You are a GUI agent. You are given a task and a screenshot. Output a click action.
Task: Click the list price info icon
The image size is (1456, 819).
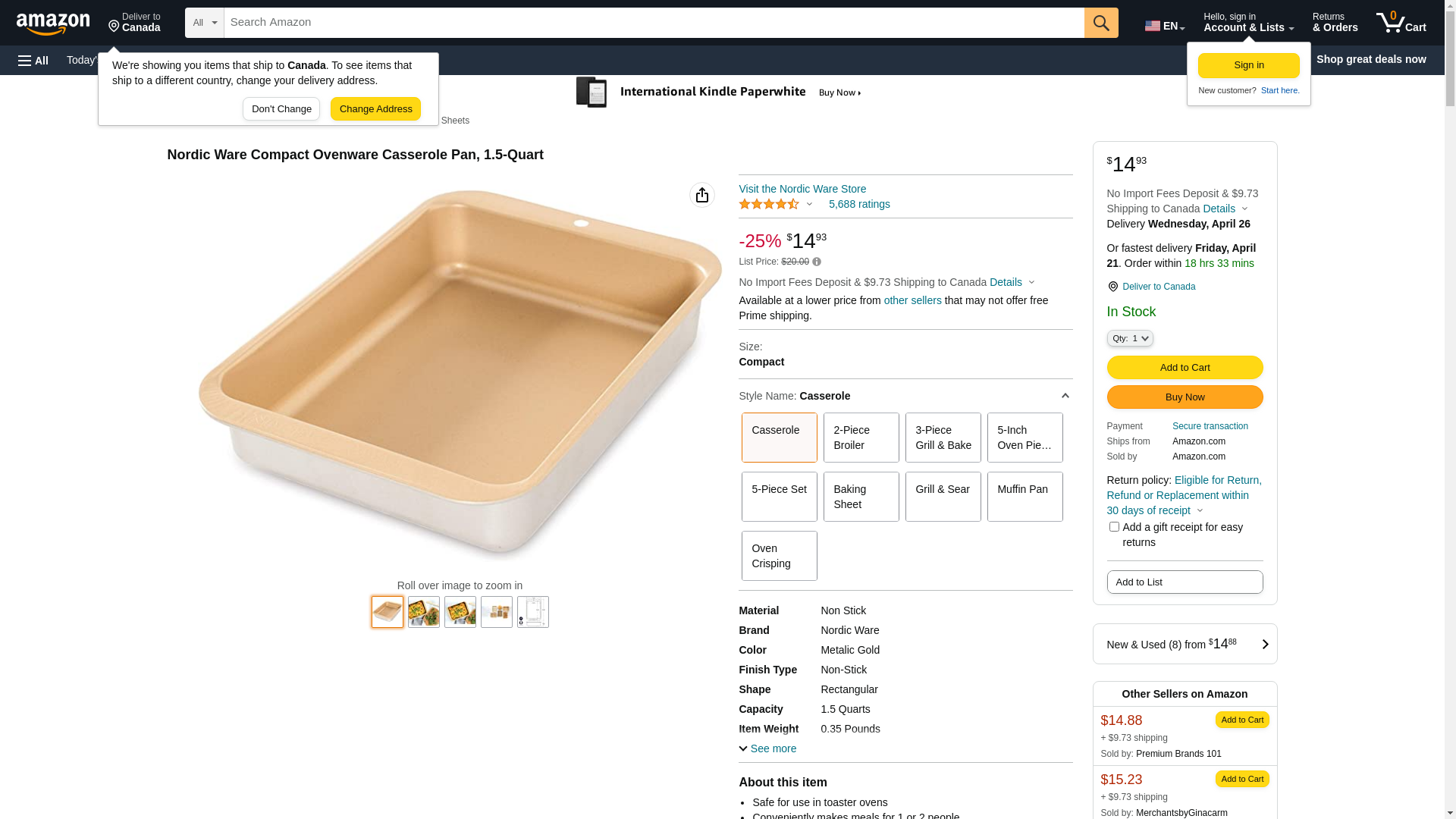pyautogui.click(x=817, y=262)
